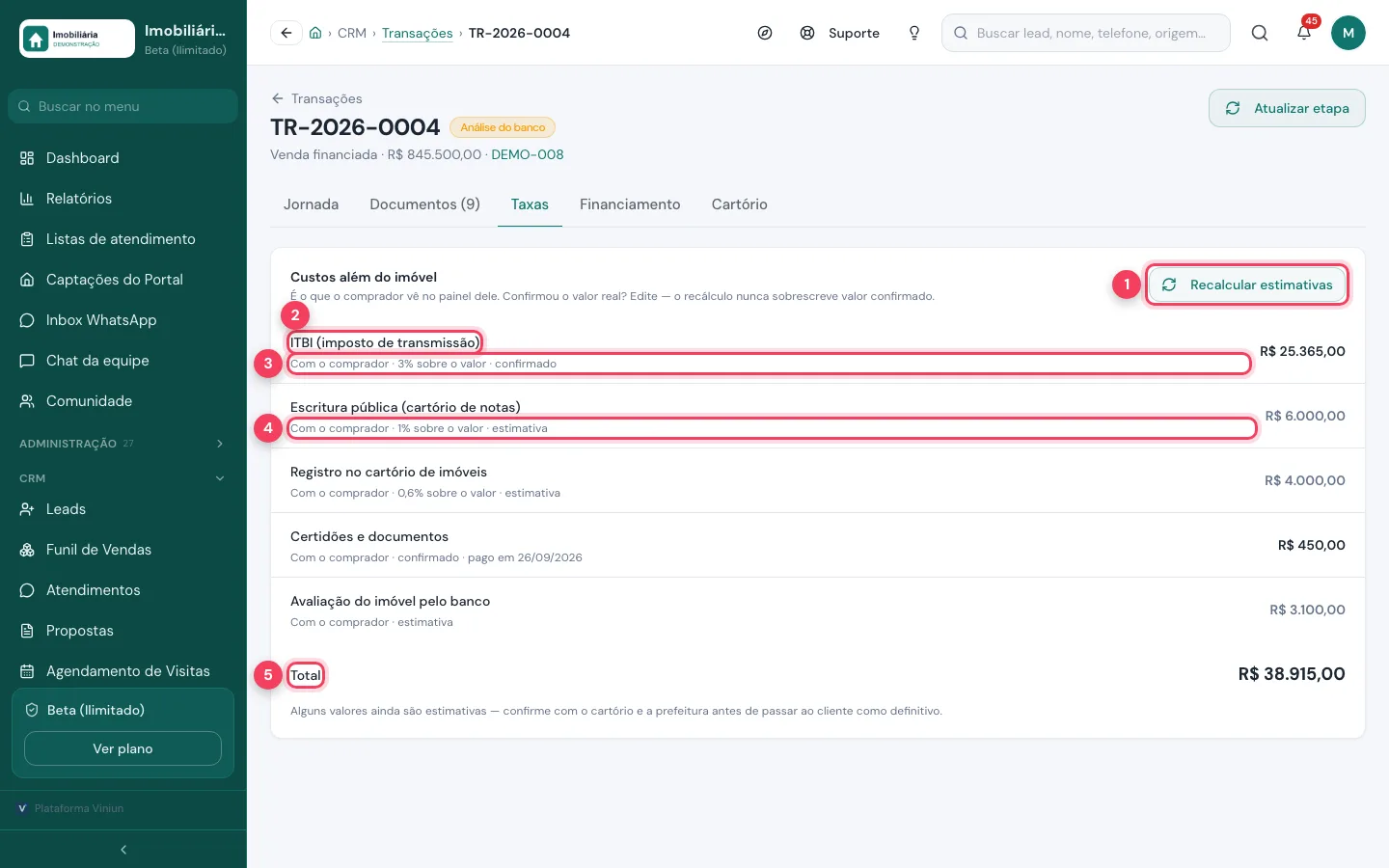Collapse the CRM section
This screenshot has height=868, width=1389.
[x=123, y=478]
